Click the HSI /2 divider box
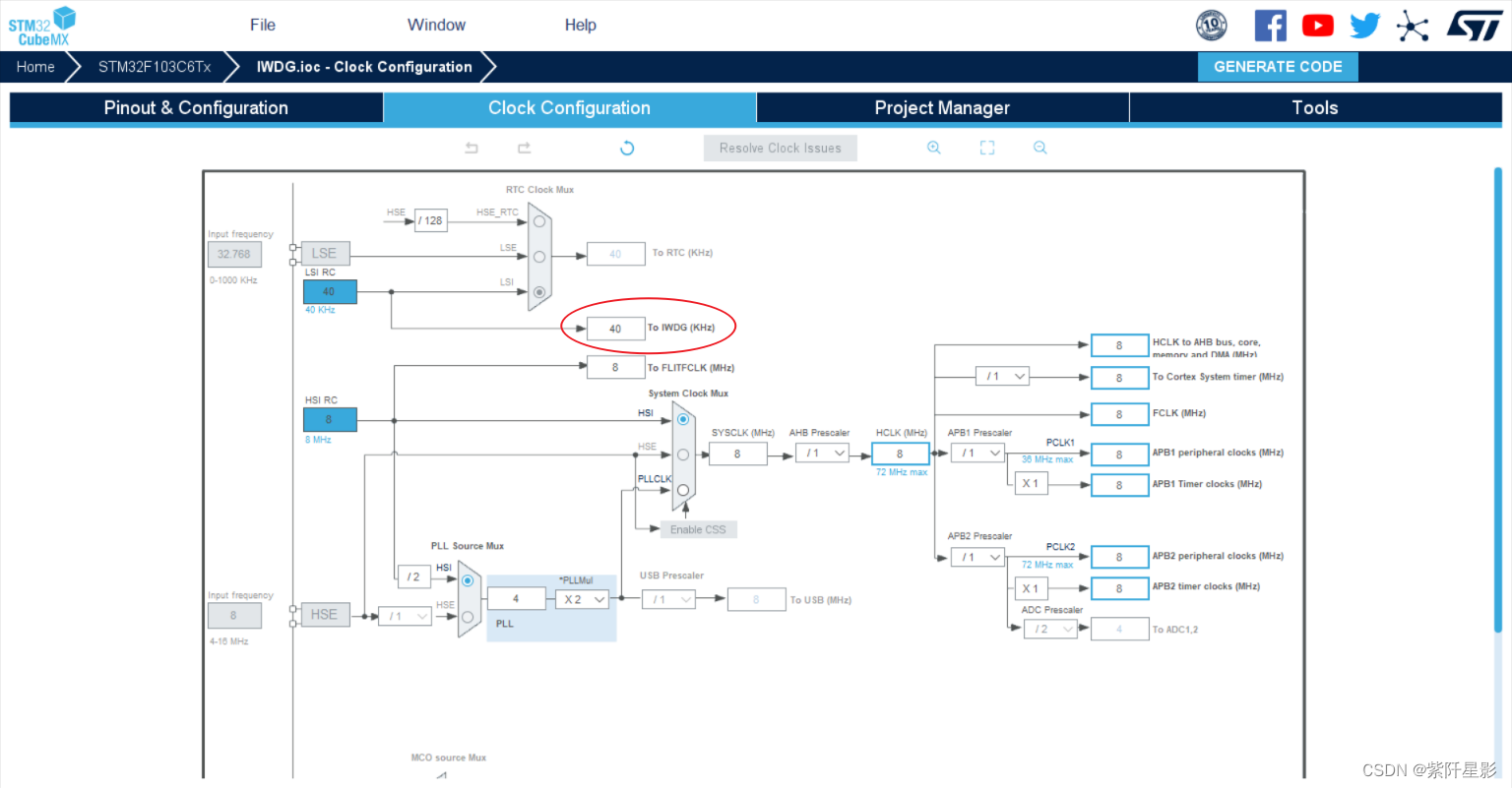The height and width of the screenshot is (788, 1512). (413, 576)
